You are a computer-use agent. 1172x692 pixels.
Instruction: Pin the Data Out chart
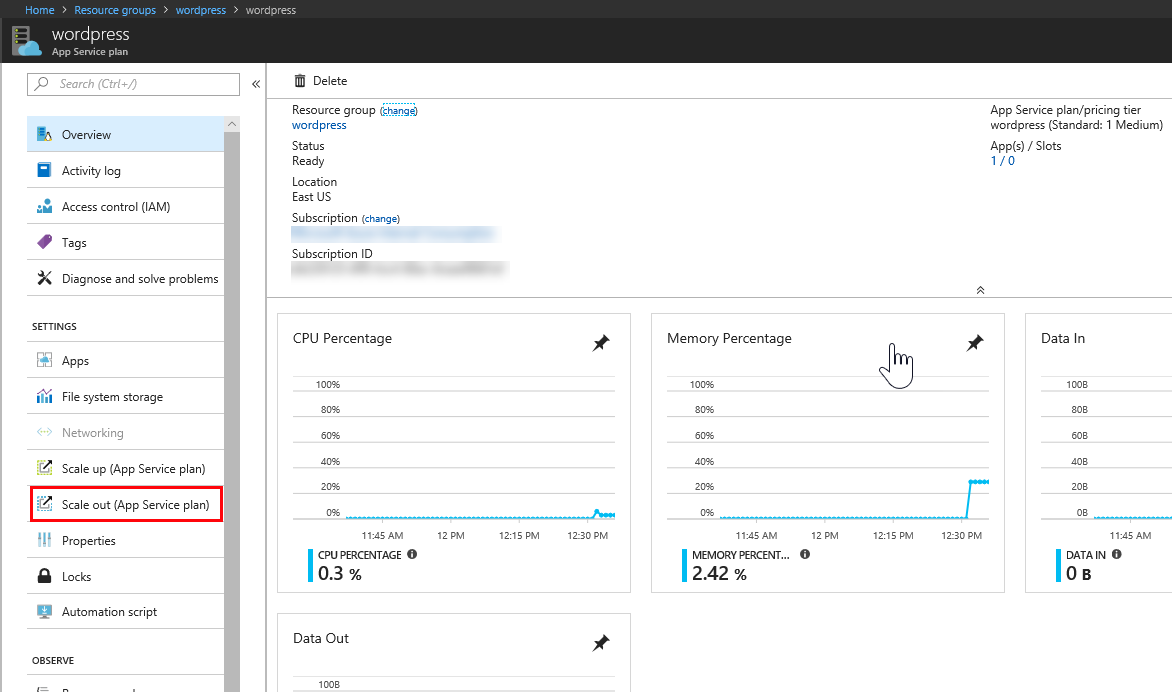[601, 643]
